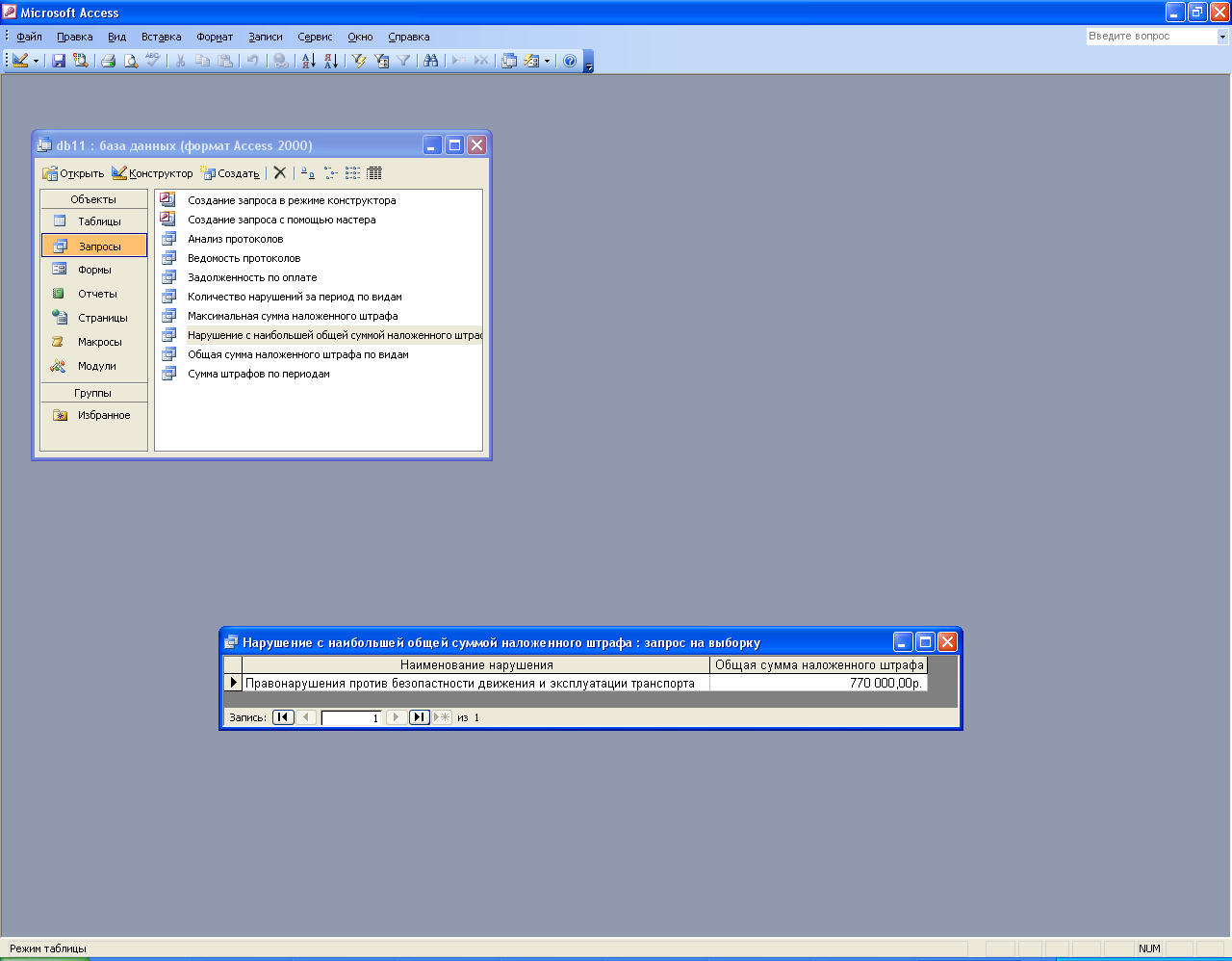The height and width of the screenshot is (961, 1232).
Task: Switch to List view icon
Action: 352,173
